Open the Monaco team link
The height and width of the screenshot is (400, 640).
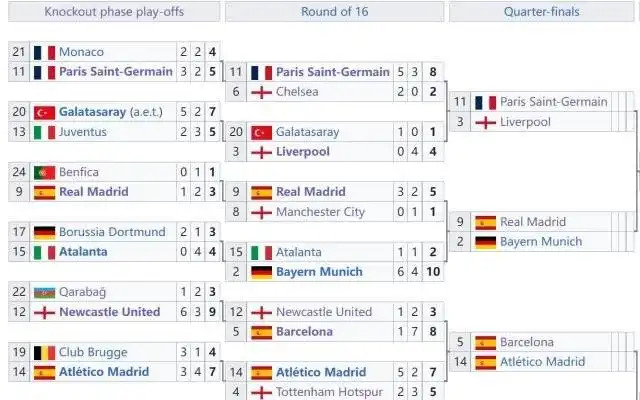[81, 52]
